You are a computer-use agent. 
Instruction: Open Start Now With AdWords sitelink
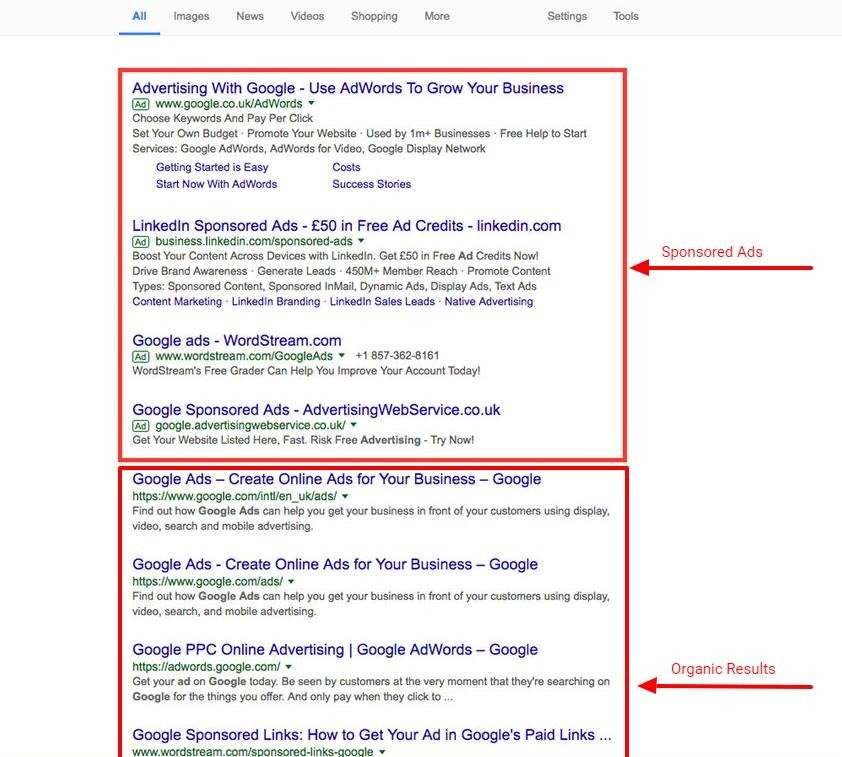pyautogui.click(x=216, y=184)
